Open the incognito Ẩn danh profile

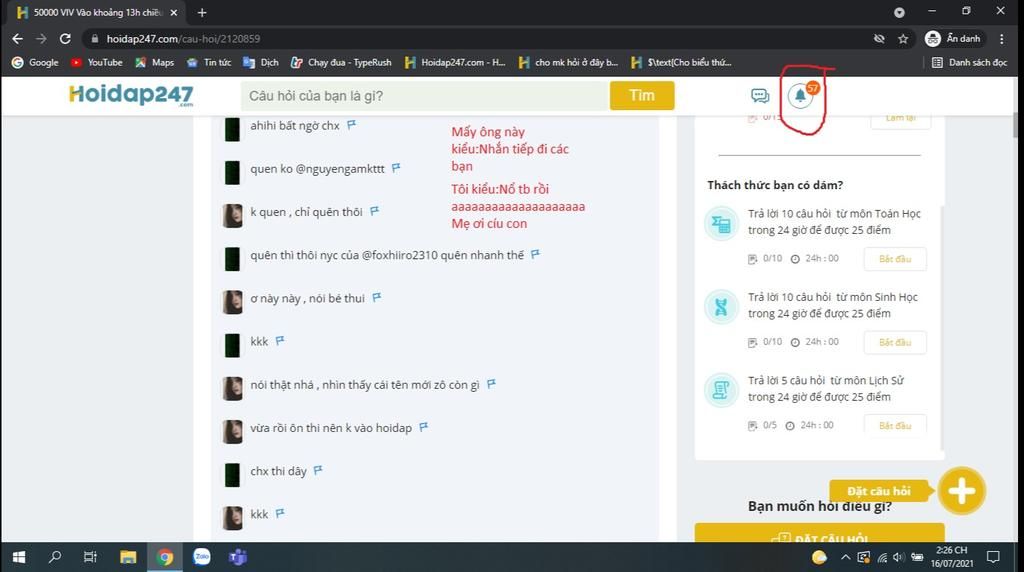[x=953, y=39]
